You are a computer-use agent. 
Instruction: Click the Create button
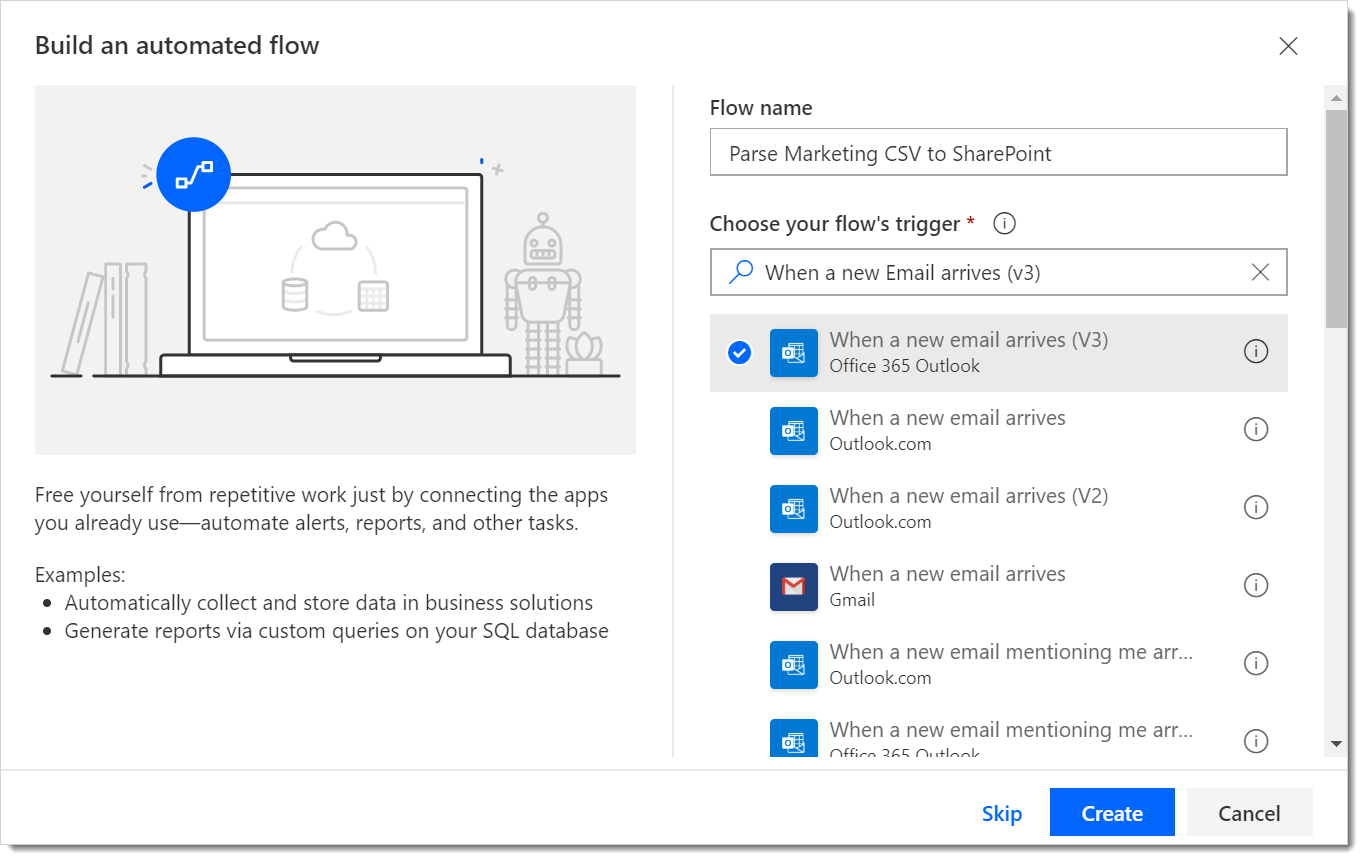point(1112,813)
